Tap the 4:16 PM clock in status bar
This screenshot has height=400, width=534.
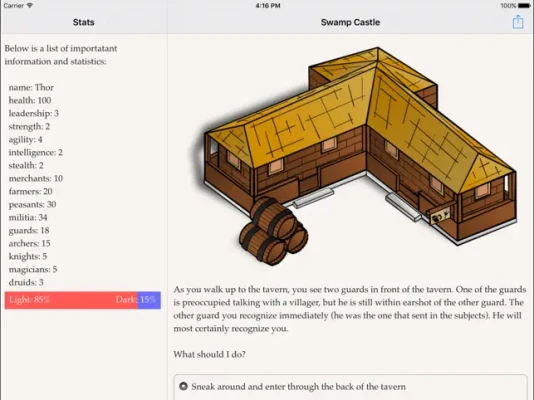(x=268, y=5)
